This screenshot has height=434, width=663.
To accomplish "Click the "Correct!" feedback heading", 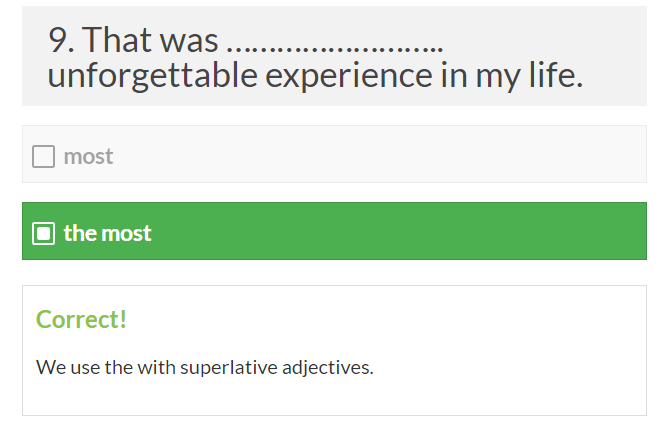I will click(x=81, y=319).
